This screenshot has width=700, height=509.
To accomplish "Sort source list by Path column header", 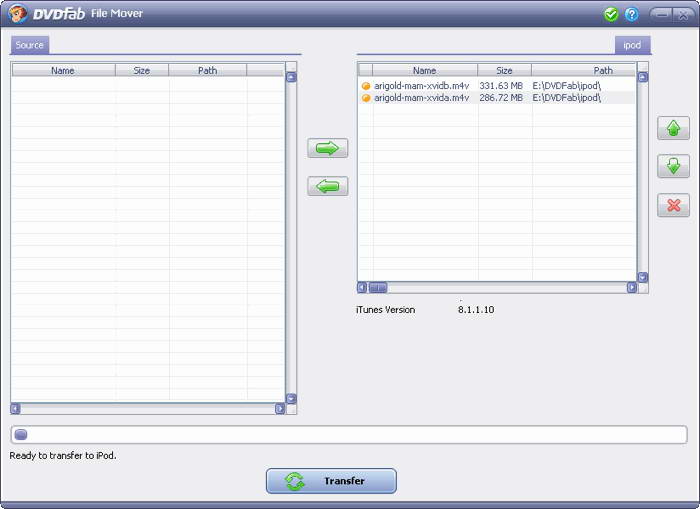I will [208, 70].
